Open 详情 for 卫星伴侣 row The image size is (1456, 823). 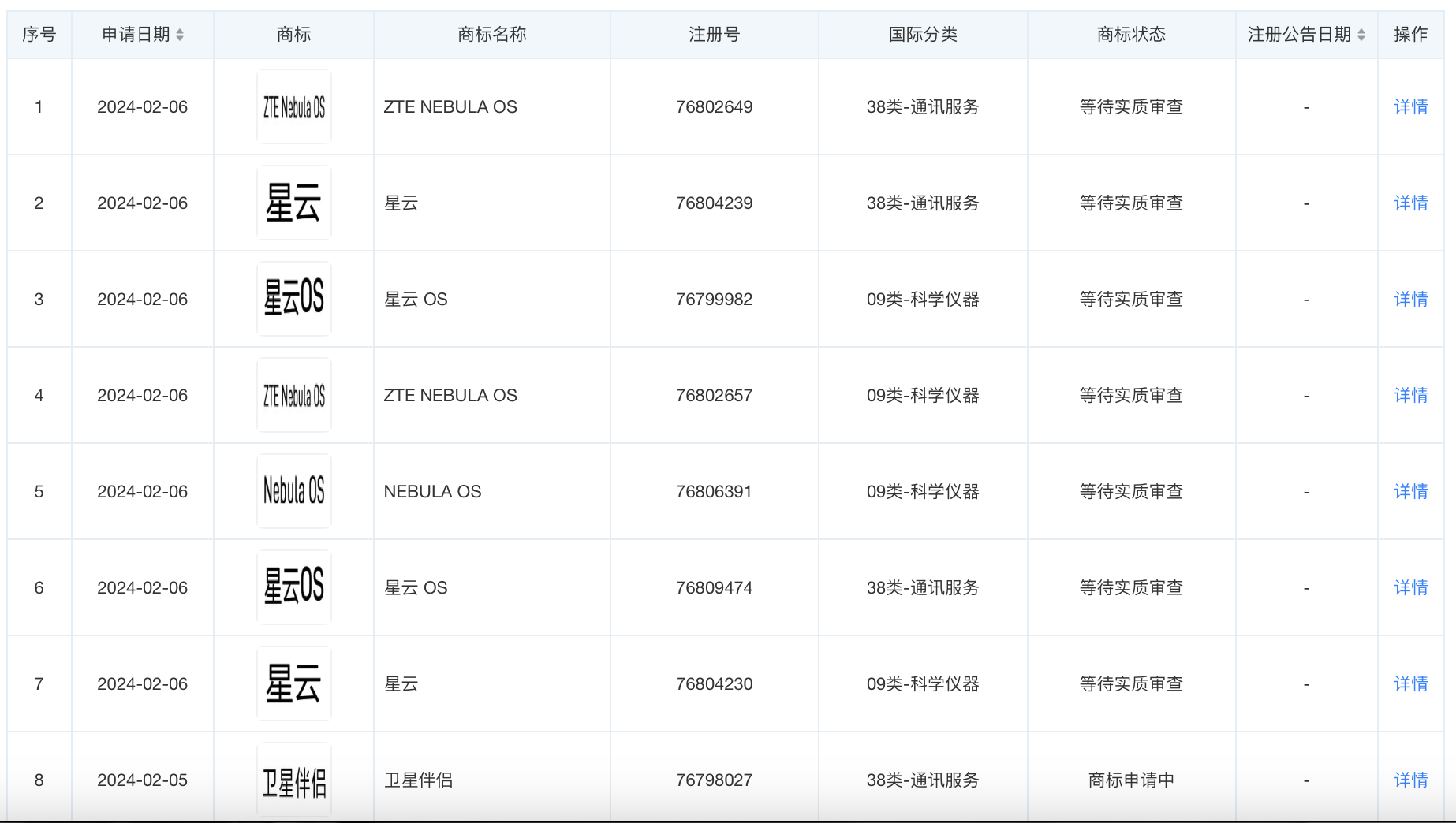click(x=1410, y=780)
